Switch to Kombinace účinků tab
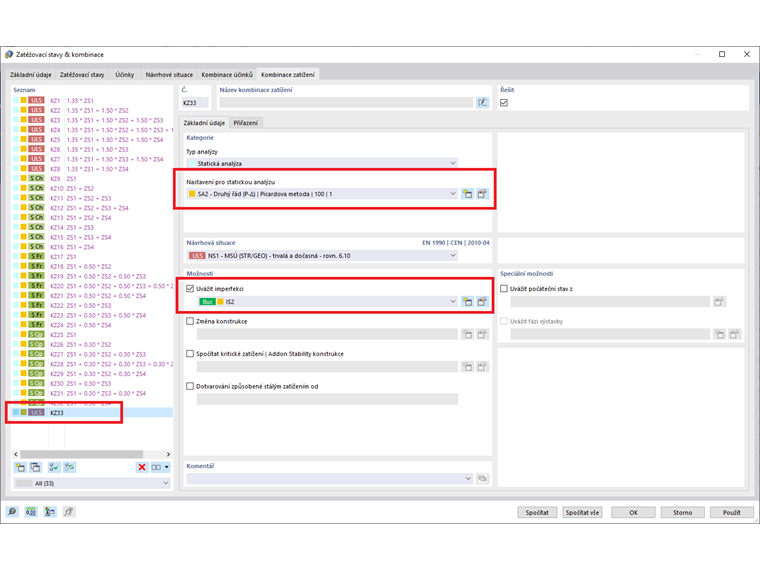The width and height of the screenshot is (760, 570). point(227,75)
